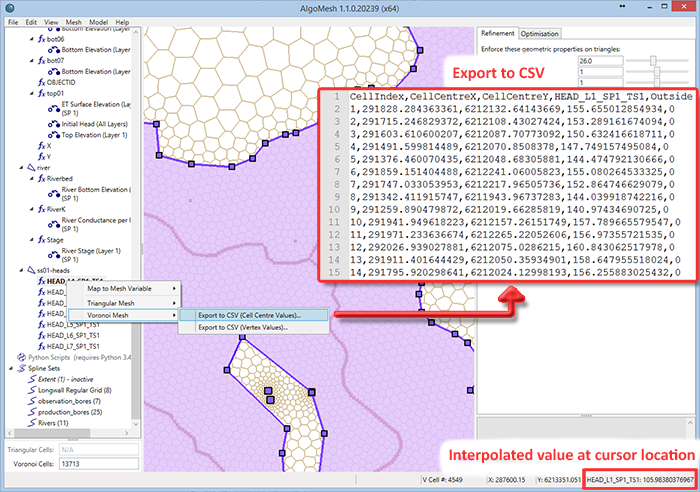Collapse the Riverbed node
Viewport: 700px width, 492px height.
pos(32,178)
